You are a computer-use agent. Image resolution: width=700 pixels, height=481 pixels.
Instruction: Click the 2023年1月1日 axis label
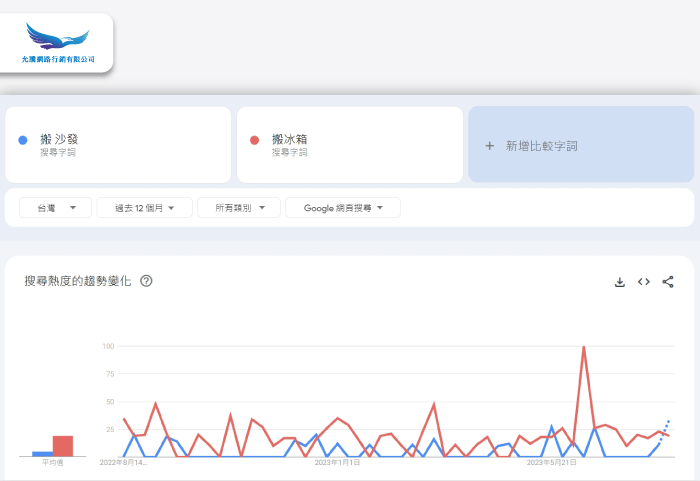click(x=337, y=463)
